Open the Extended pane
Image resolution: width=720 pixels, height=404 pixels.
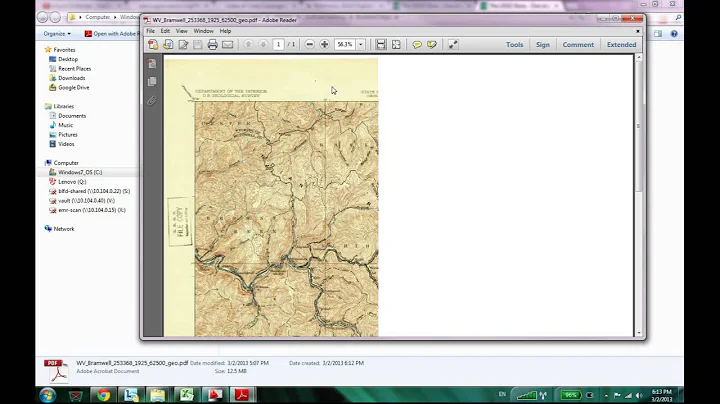point(622,45)
